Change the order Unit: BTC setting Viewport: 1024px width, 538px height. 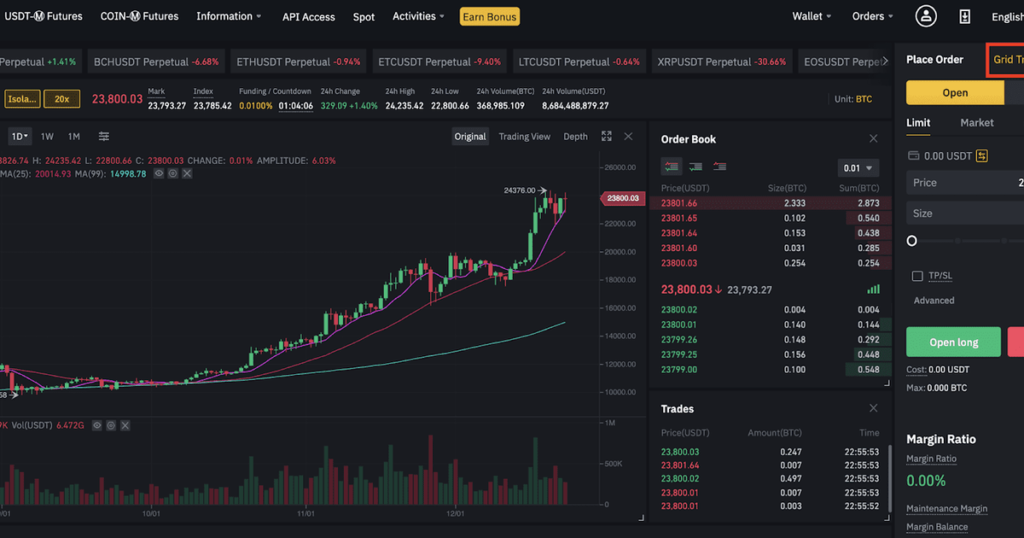coord(853,99)
